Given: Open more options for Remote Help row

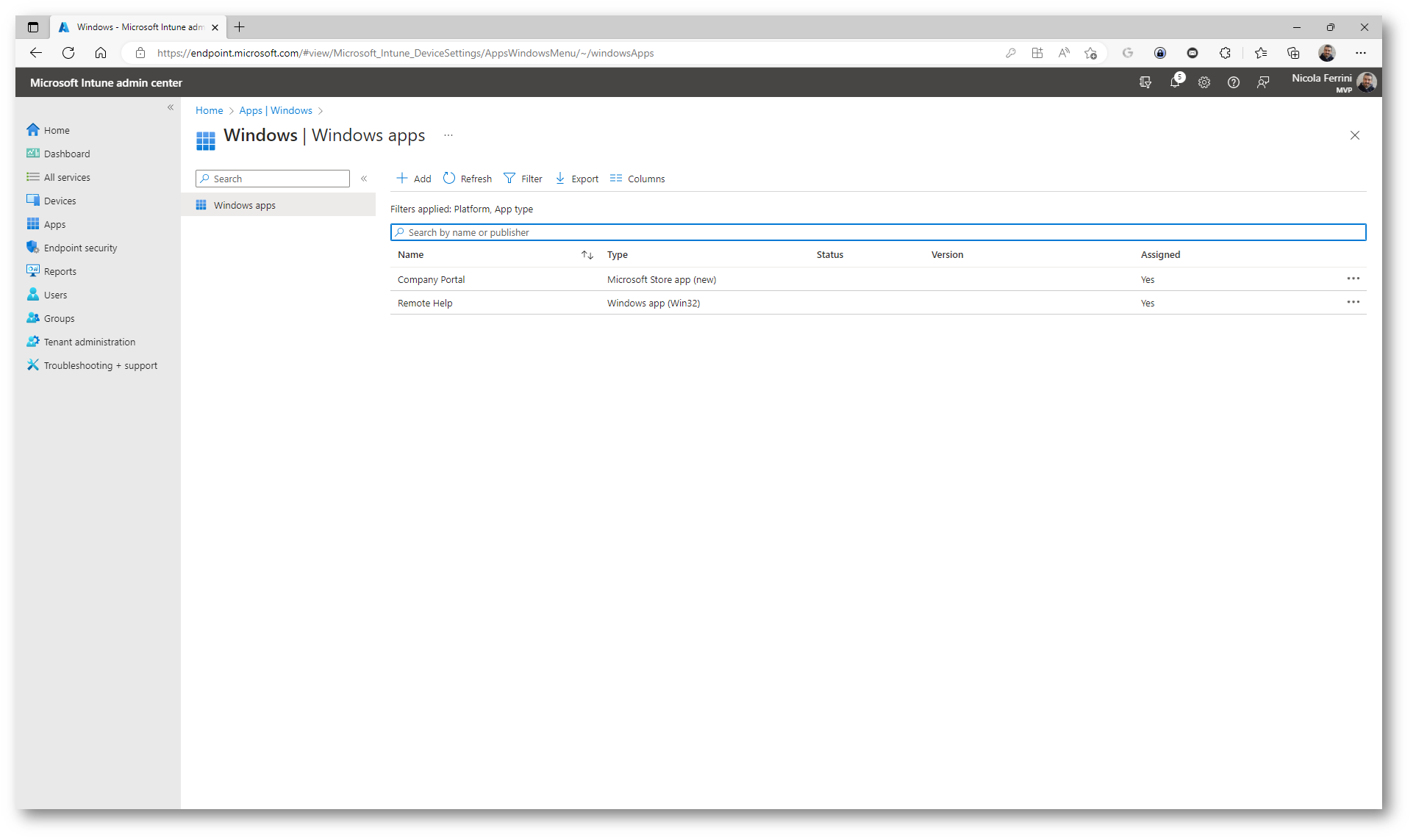Looking at the screenshot, I should point(1353,302).
